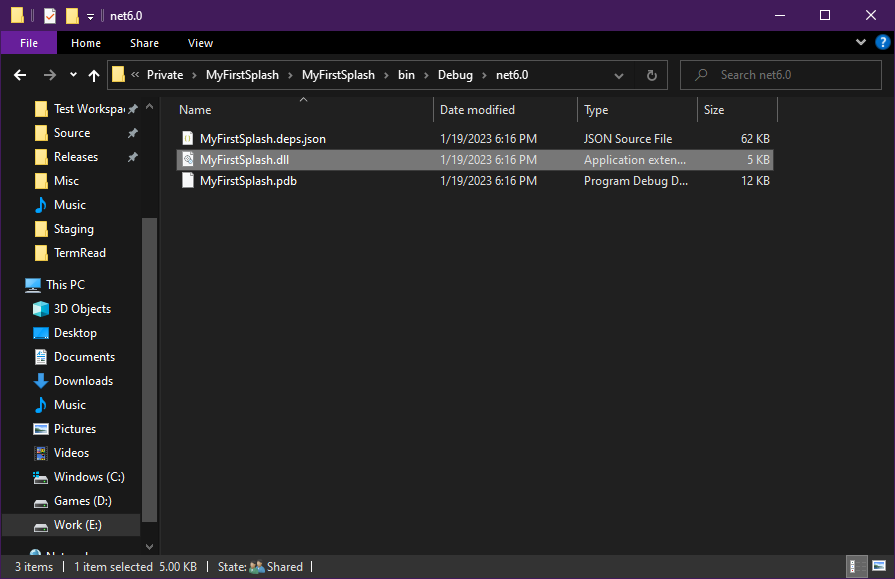The height and width of the screenshot is (579, 895).
Task: Expand the ribbon with the chevron
Action: tap(860, 43)
